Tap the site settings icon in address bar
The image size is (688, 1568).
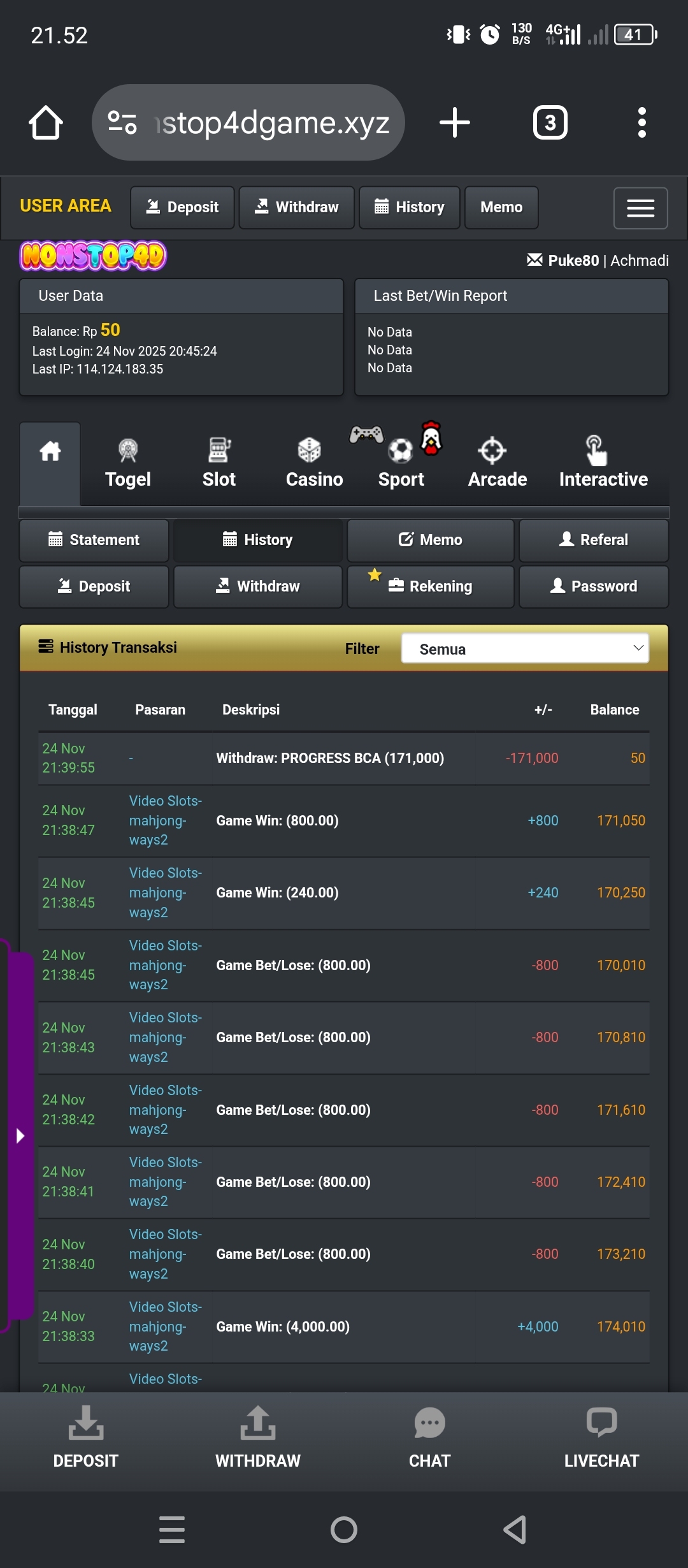point(122,122)
